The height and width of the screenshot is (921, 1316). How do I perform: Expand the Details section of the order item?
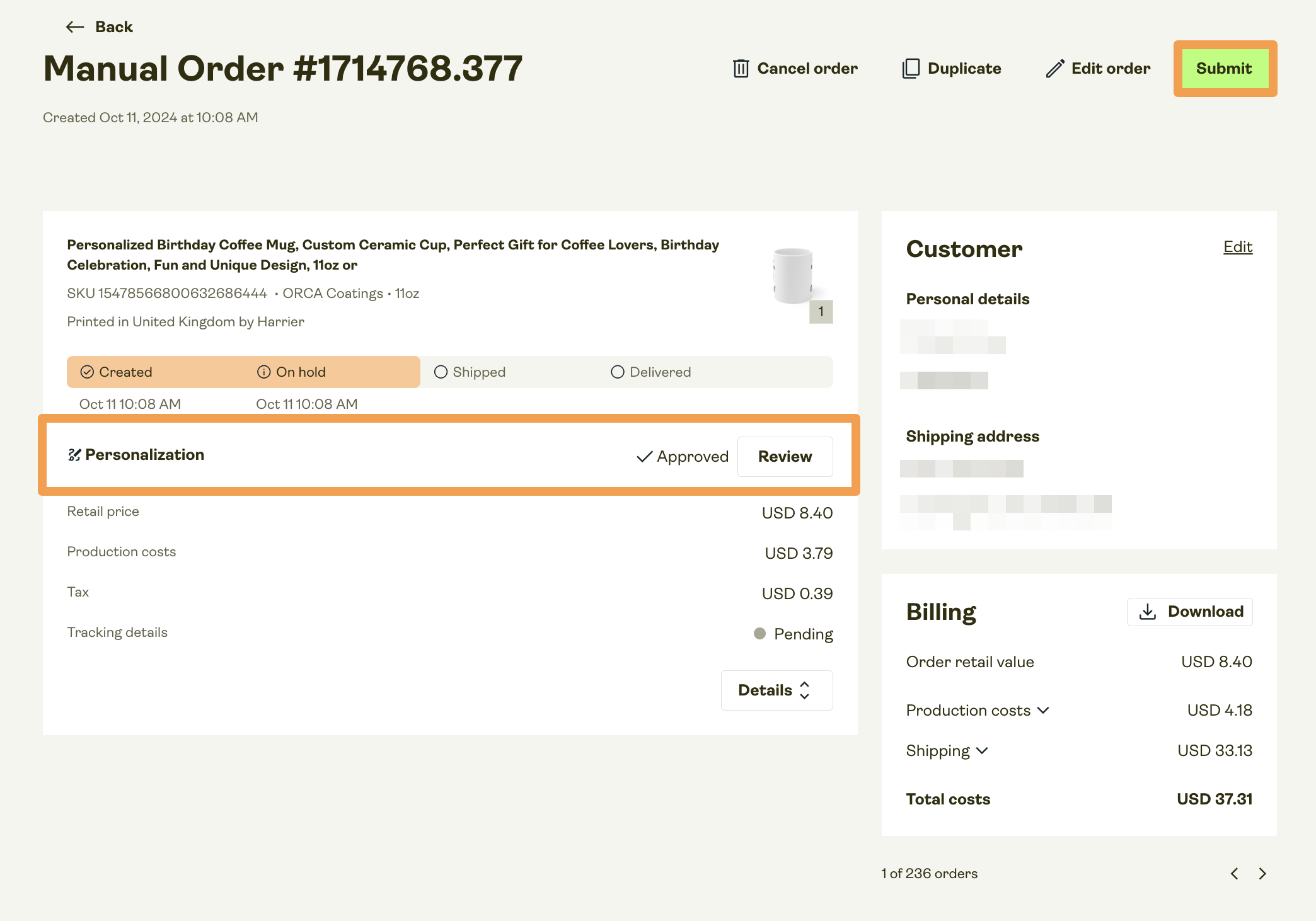[776, 690]
